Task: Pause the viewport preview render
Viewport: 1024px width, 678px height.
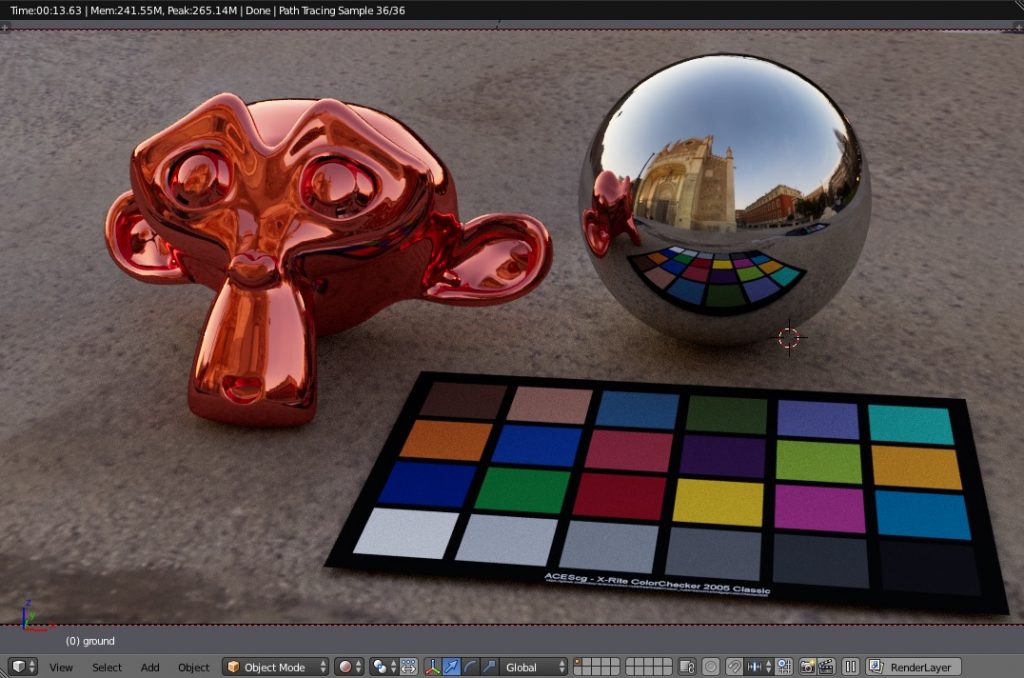Action: pyautogui.click(x=850, y=667)
